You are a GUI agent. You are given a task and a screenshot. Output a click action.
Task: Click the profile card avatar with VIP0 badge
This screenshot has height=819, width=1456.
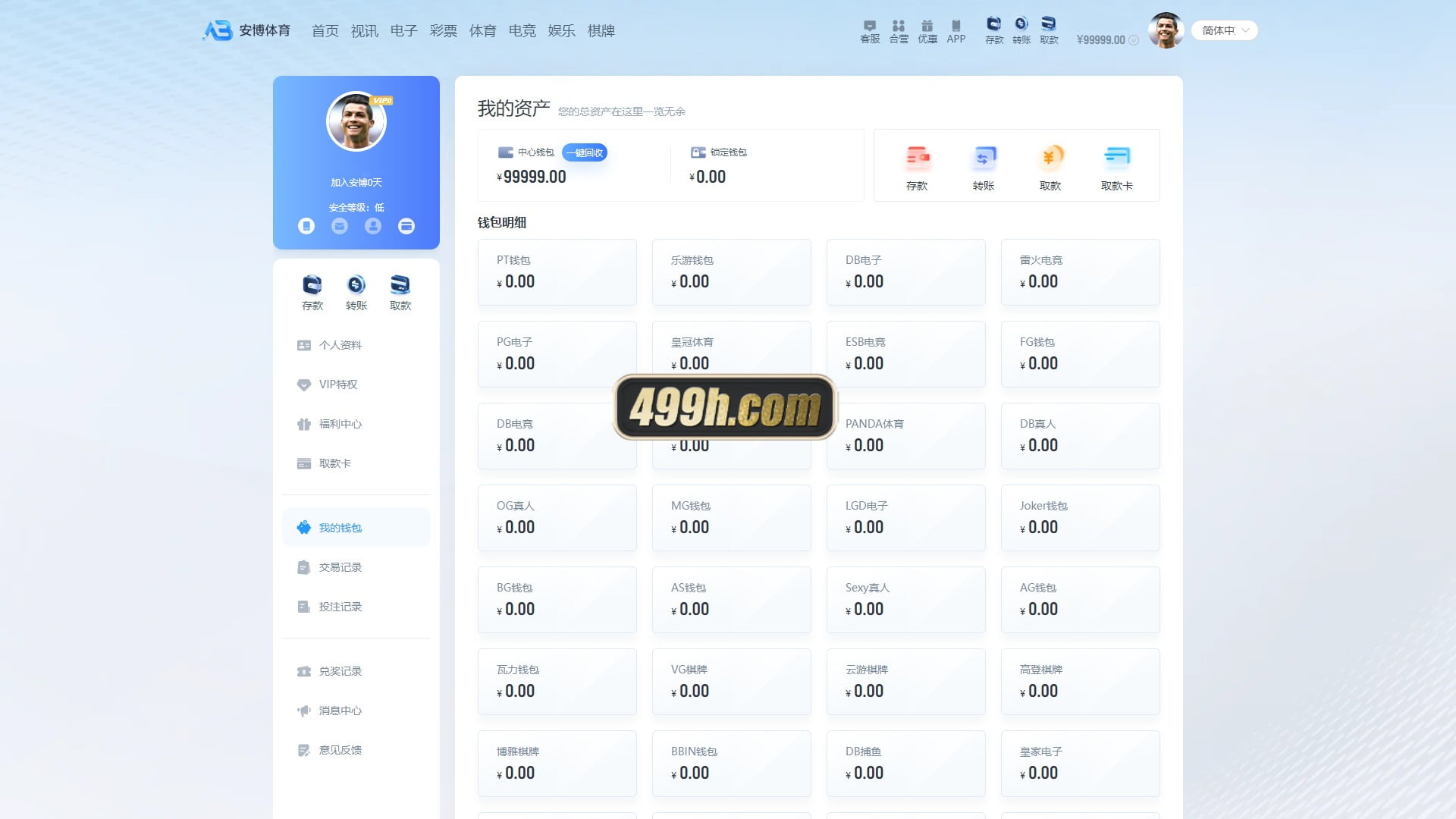point(356,121)
